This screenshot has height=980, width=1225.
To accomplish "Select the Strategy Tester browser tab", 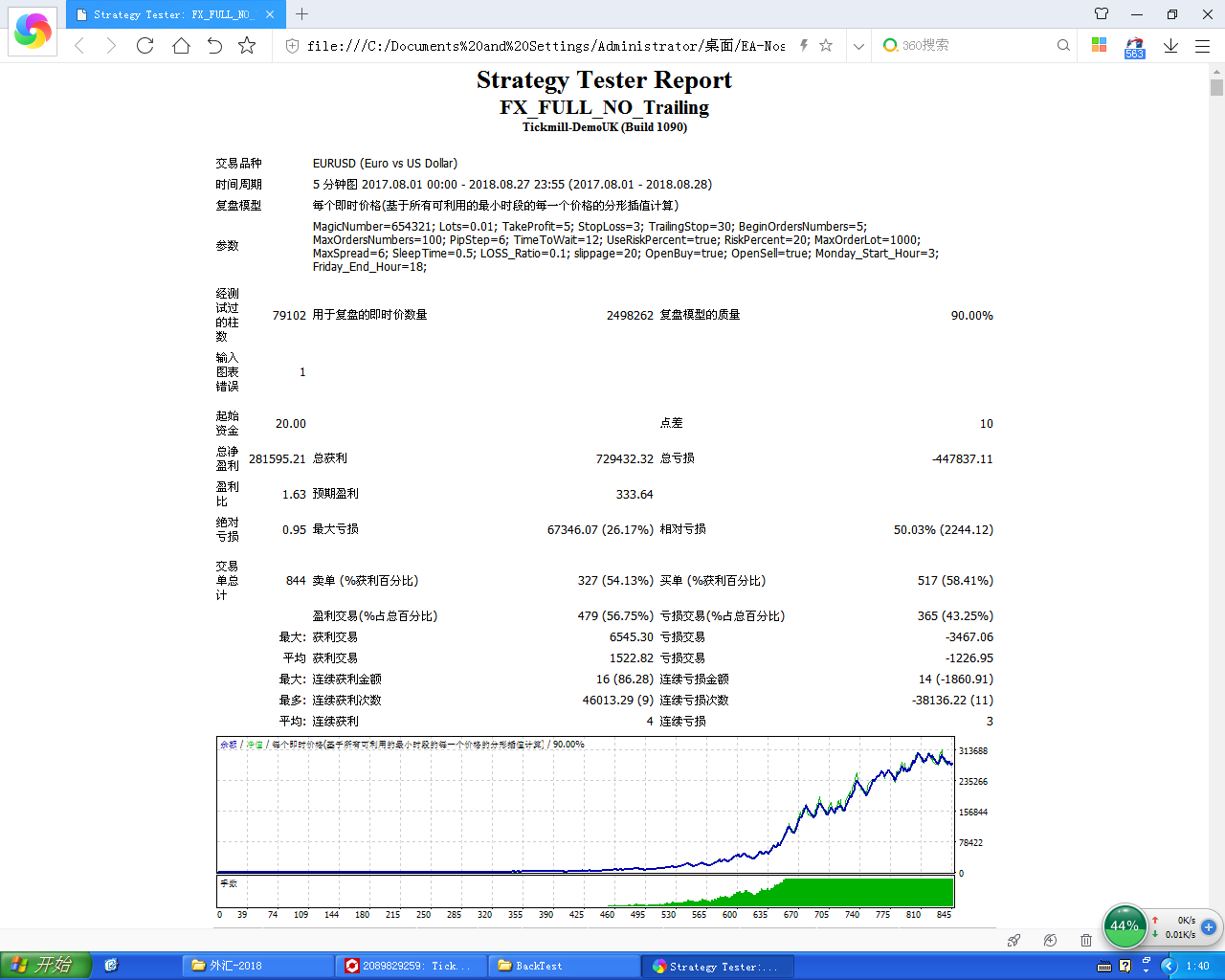I will click(x=175, y=14).
